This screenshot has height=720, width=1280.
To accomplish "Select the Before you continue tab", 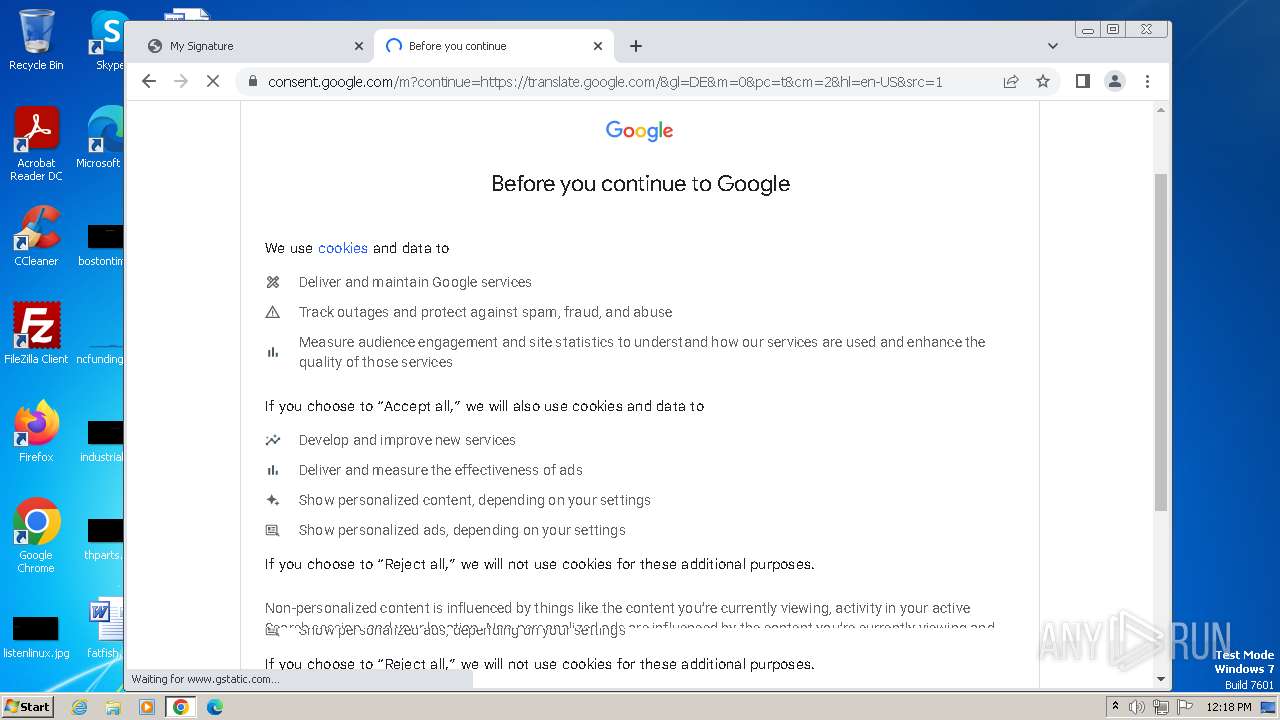I will [494, 46].
